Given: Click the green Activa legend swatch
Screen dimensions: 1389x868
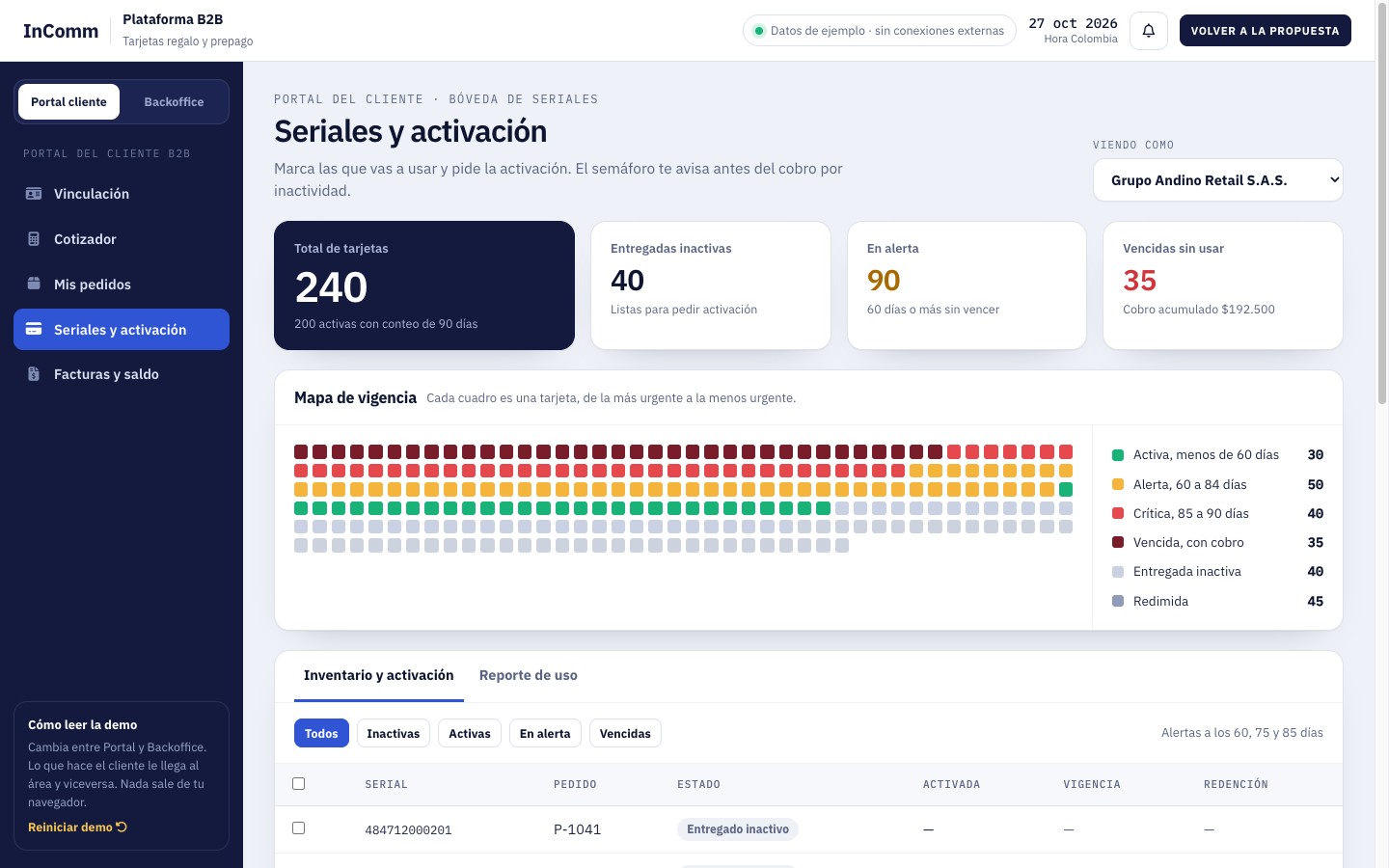Looking at the screenshot, I should pos(1118,455).
